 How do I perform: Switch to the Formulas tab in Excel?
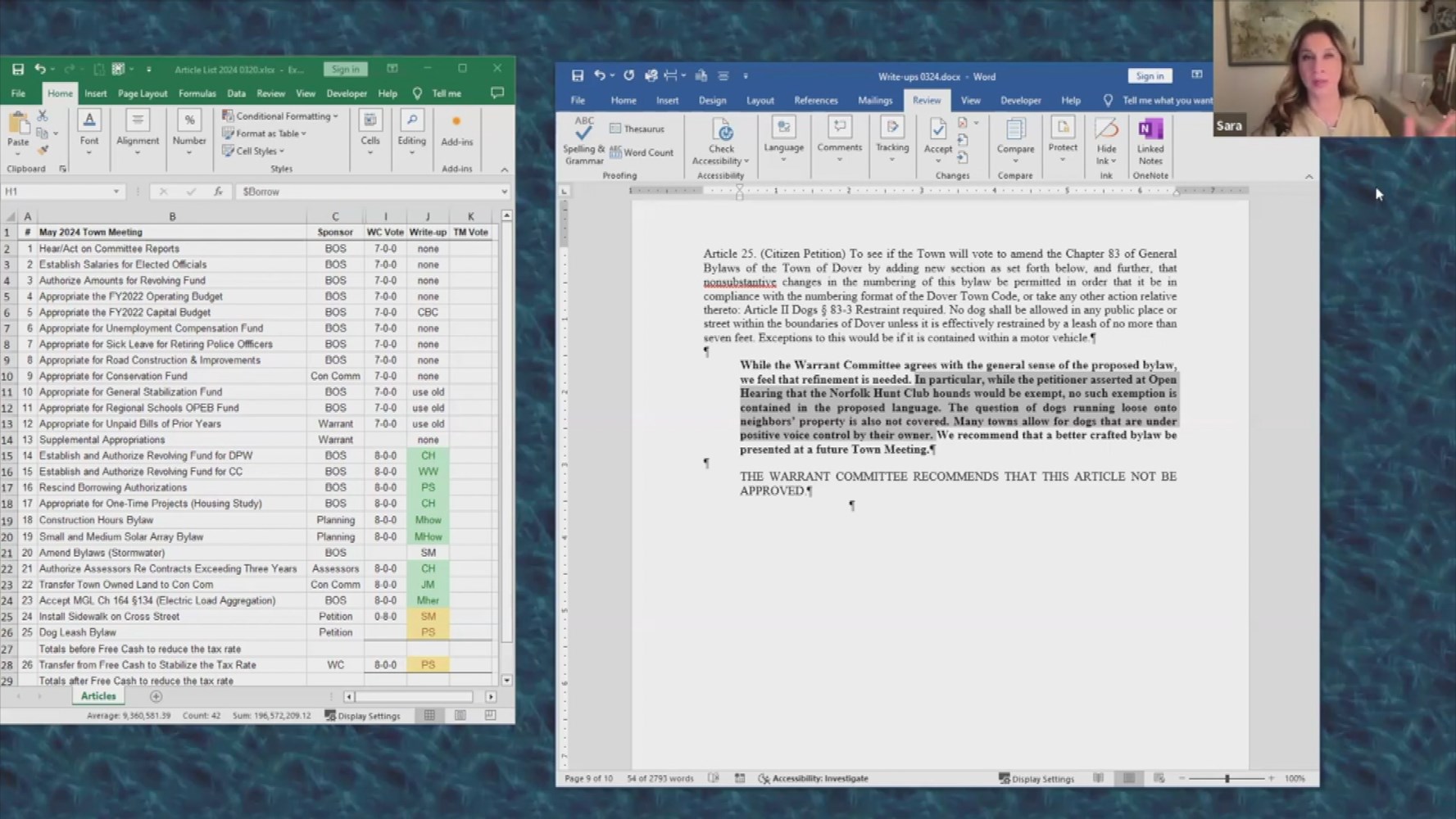pos(197,93)
